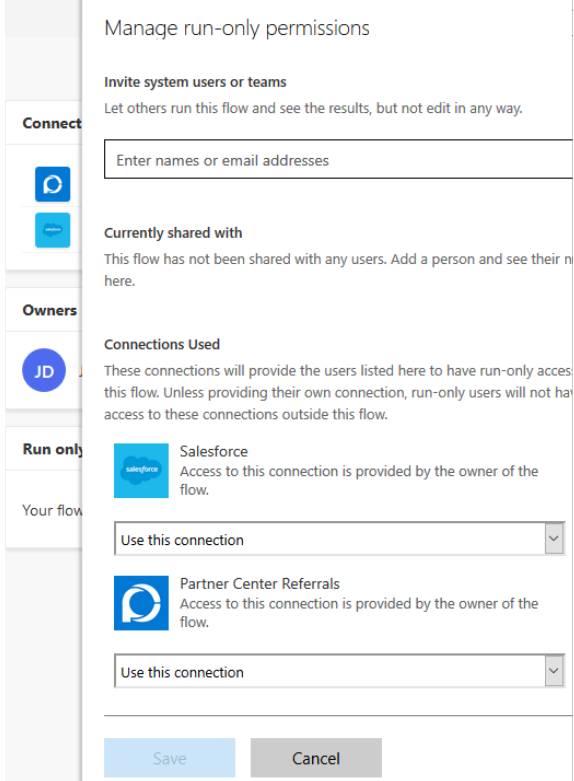Screen dimensions: 574x781
Task: Click the 'Salesforce' connection name
Action: click(x=214, y=451)
